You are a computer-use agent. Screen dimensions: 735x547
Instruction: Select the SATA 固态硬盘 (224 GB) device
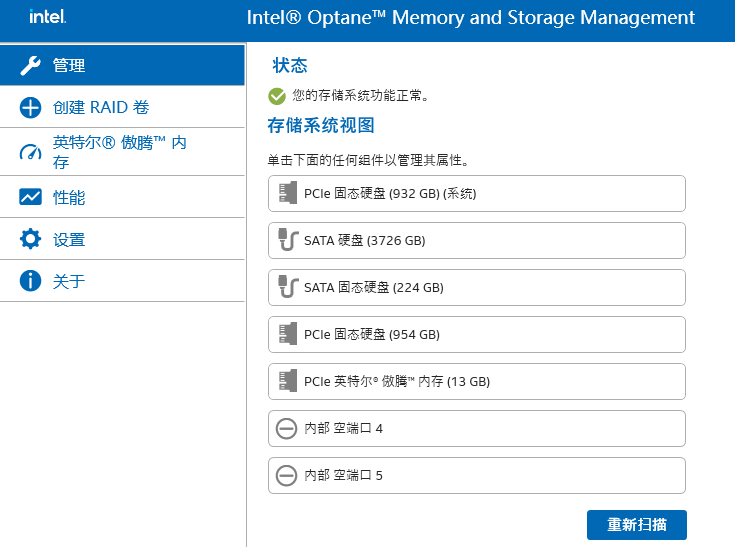tap(476, 287)
